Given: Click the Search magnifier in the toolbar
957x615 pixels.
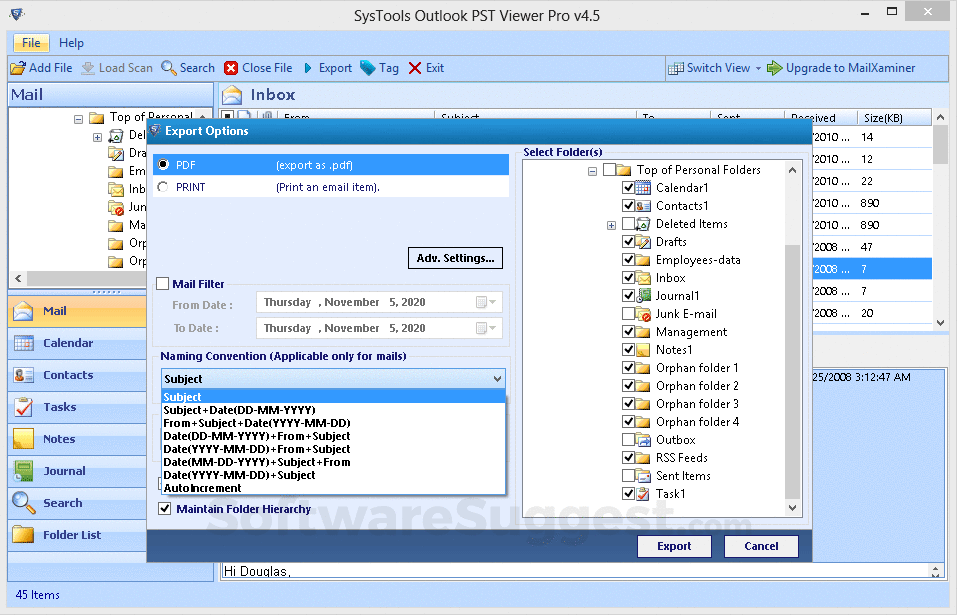Looking at the screenshot, I should pos(169,68).
